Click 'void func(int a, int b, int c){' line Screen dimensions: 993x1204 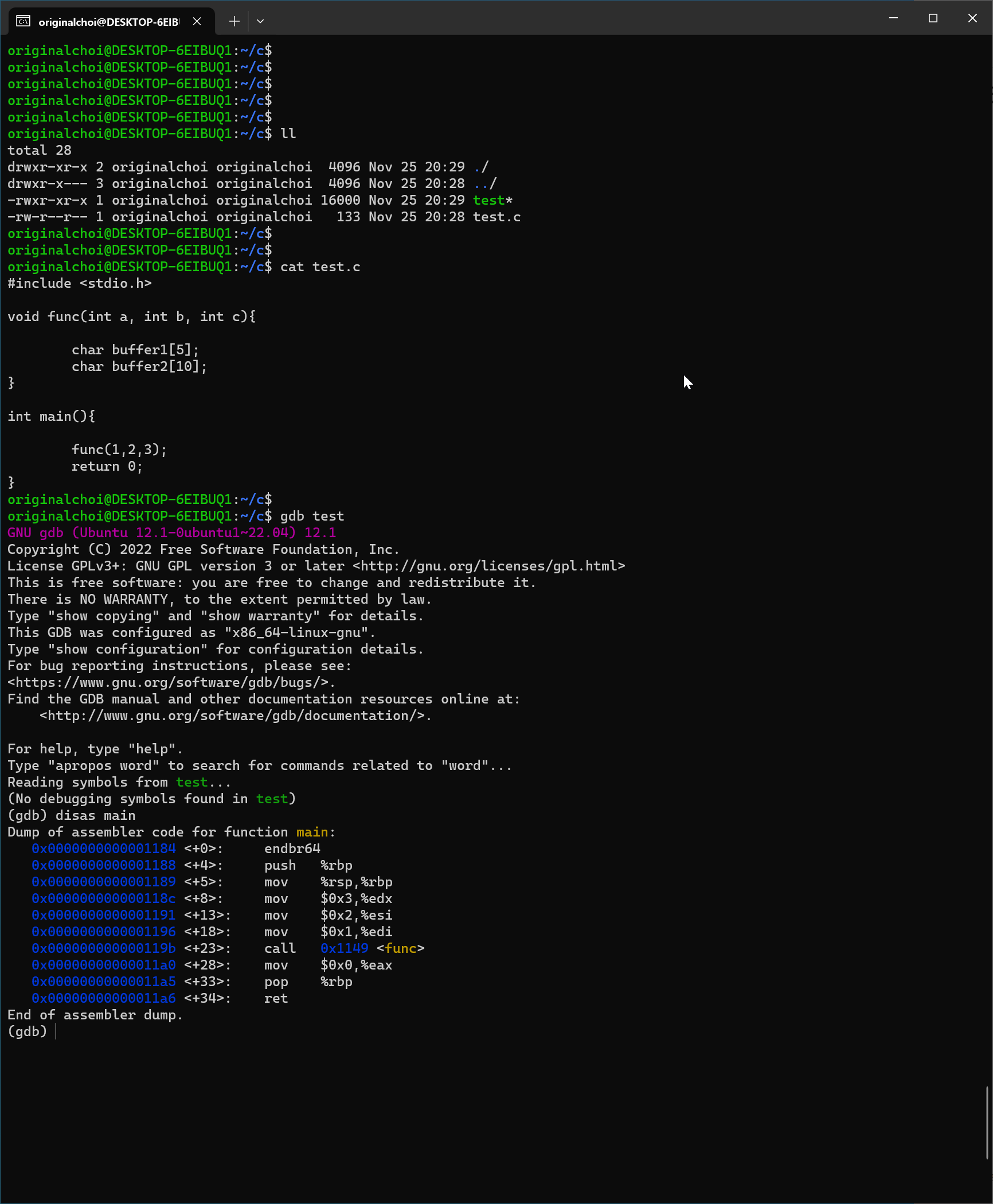tap(132, 316)
